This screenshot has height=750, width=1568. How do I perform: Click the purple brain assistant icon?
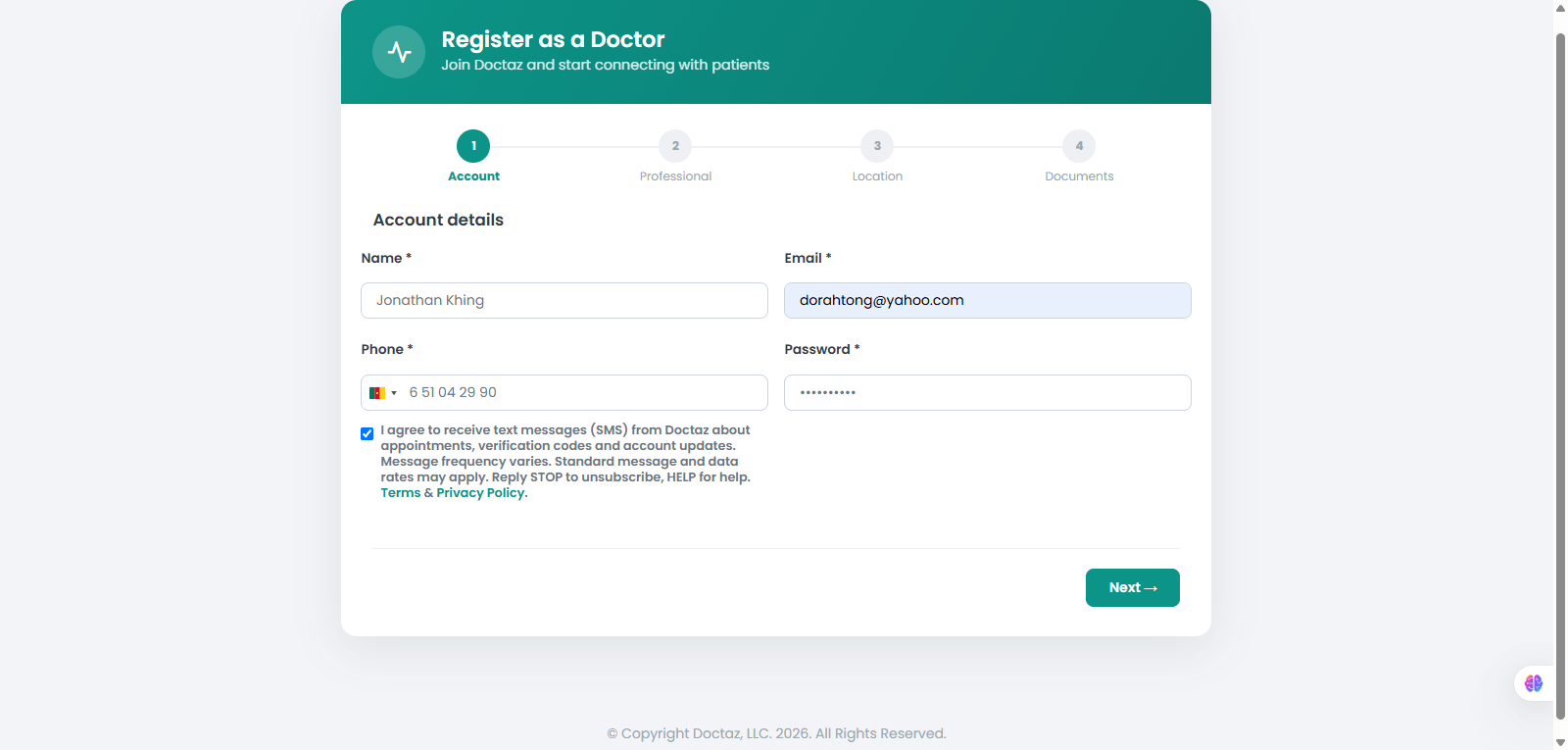[1534, 683]
